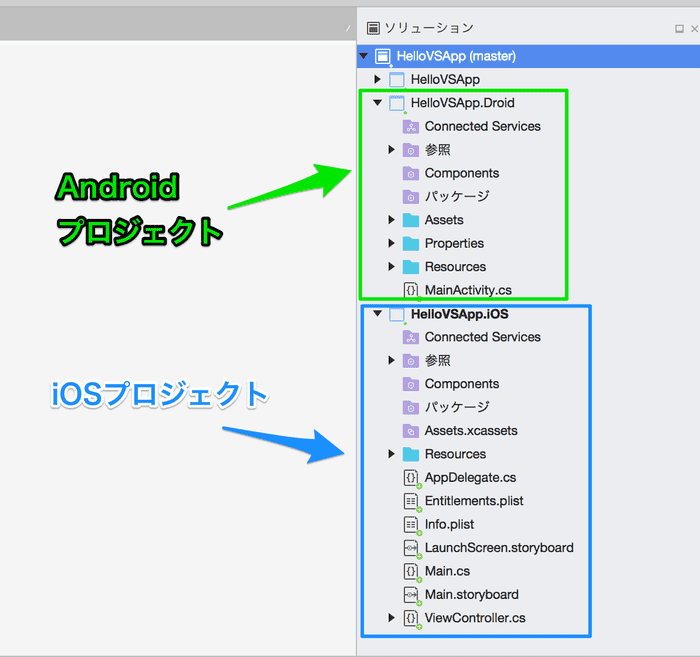Click the Entitlements.plist file icon

coord(410,501)
